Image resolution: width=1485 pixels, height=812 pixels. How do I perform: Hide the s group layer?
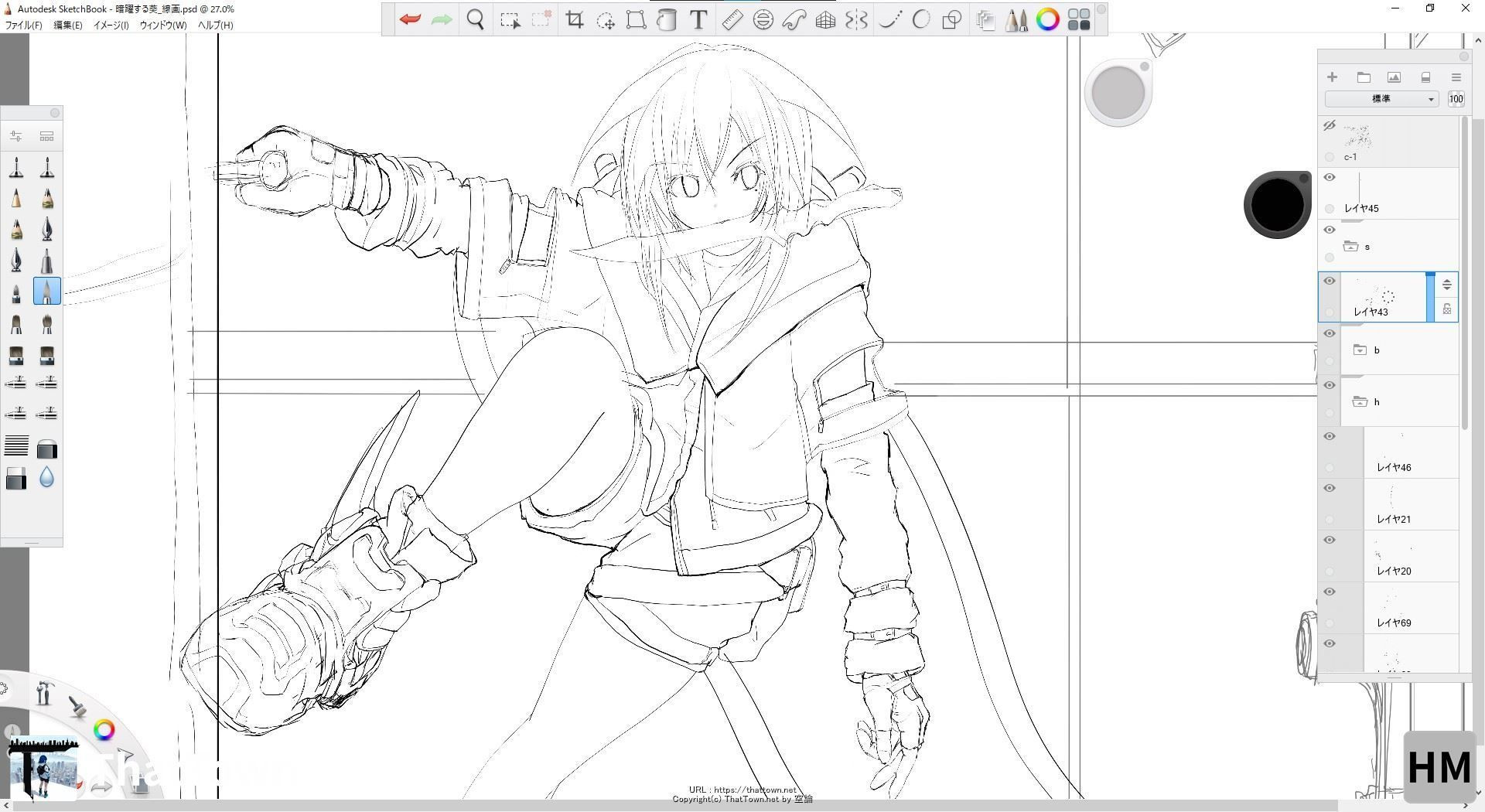click(x=1330, y=230)
